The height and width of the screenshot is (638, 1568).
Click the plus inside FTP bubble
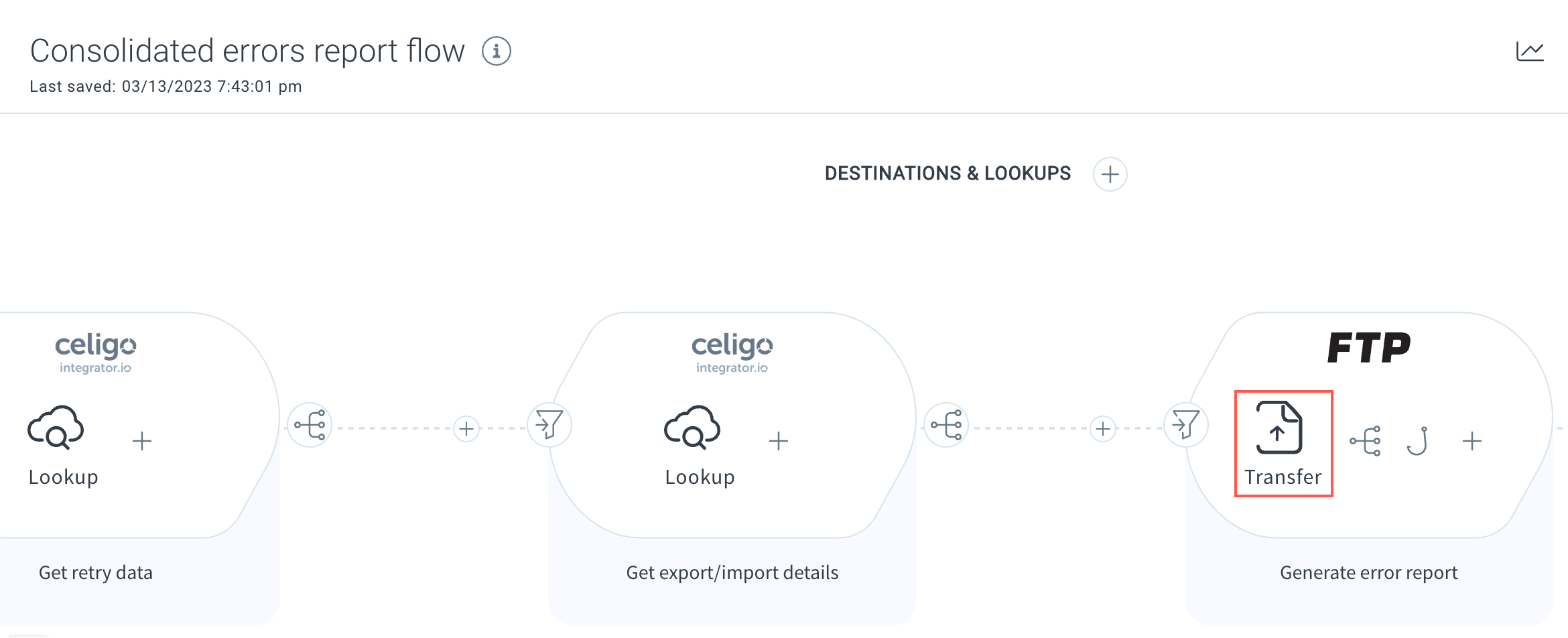[1472, 441]
